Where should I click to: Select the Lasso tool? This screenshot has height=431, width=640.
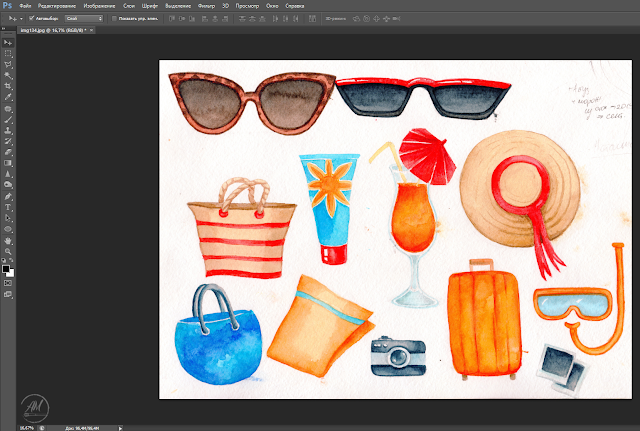coord(8,64)
